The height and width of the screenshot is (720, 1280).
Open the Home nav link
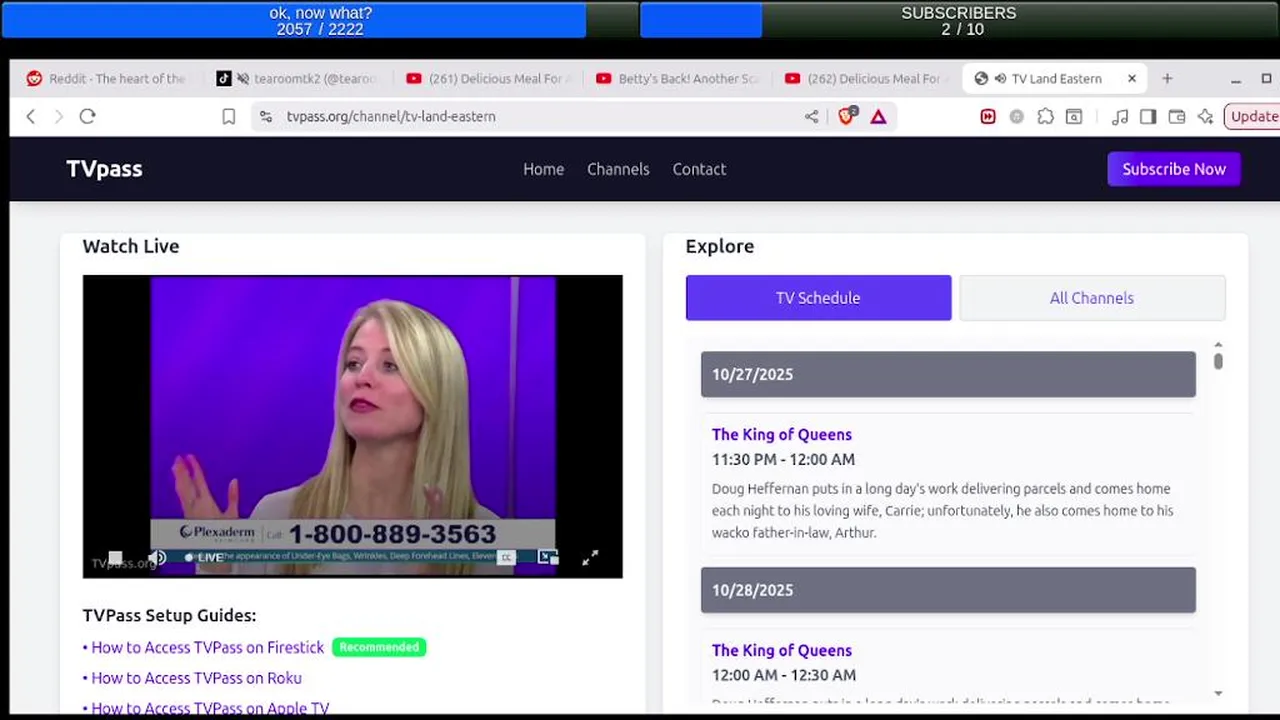coord(543,169)
